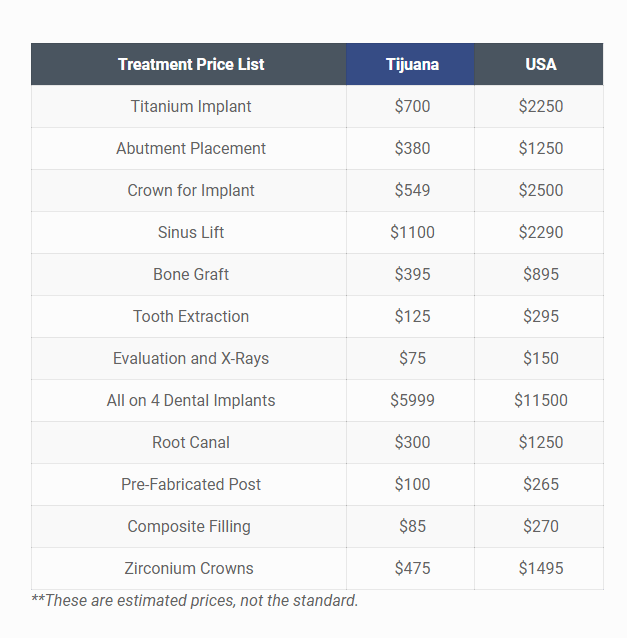Select the Root Canal treatment name
The width and height of the screenshot is (627, 638).
(x=191, y=442)
